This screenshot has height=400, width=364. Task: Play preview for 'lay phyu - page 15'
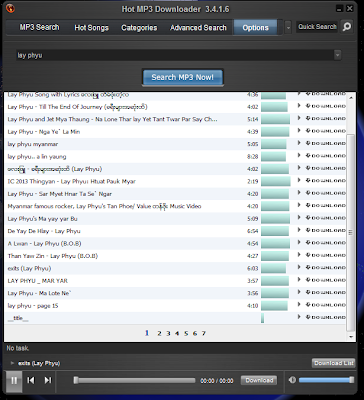click(x=299, y=305)
